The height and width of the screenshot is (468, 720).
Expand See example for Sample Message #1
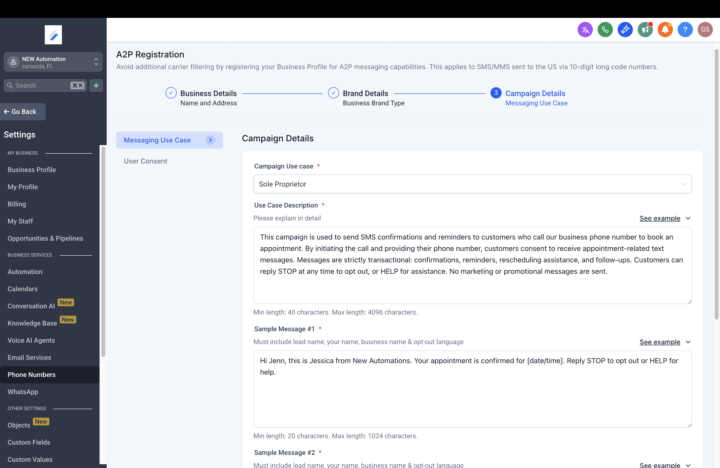pos(665,342)
